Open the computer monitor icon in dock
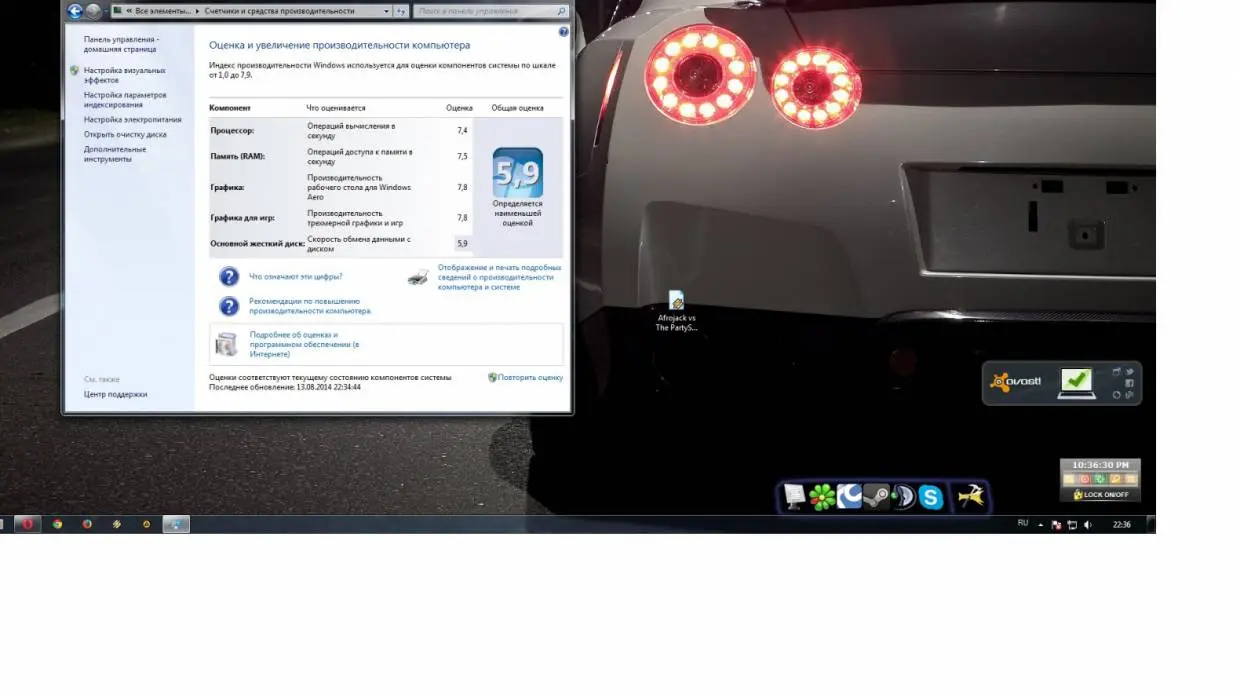 [795, 496]
